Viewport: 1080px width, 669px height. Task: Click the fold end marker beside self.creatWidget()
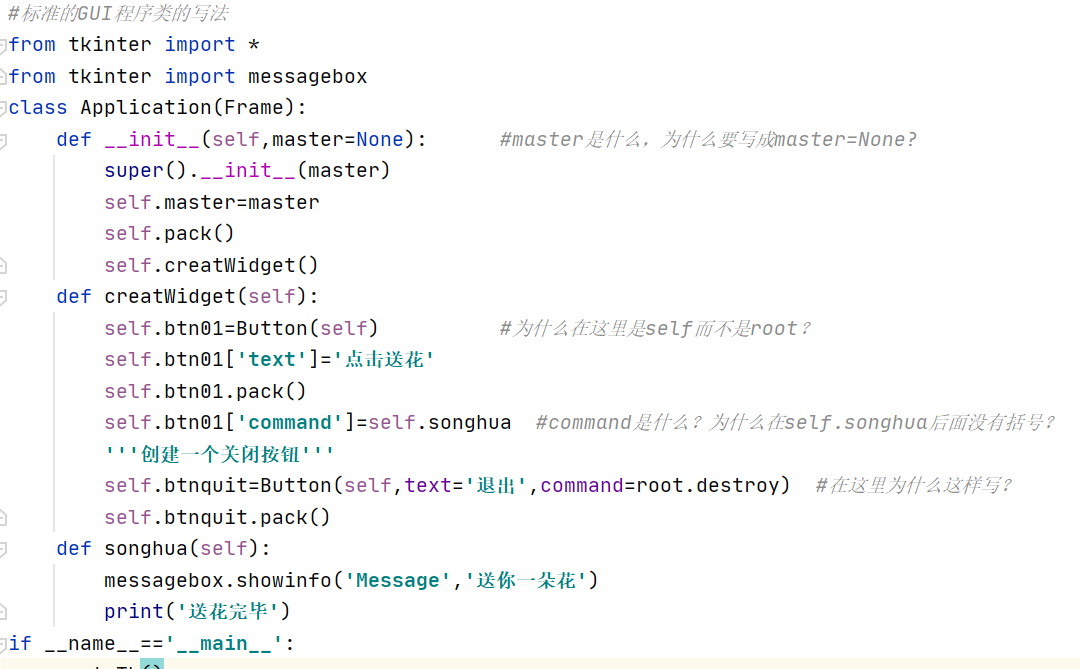click(3, 265)
